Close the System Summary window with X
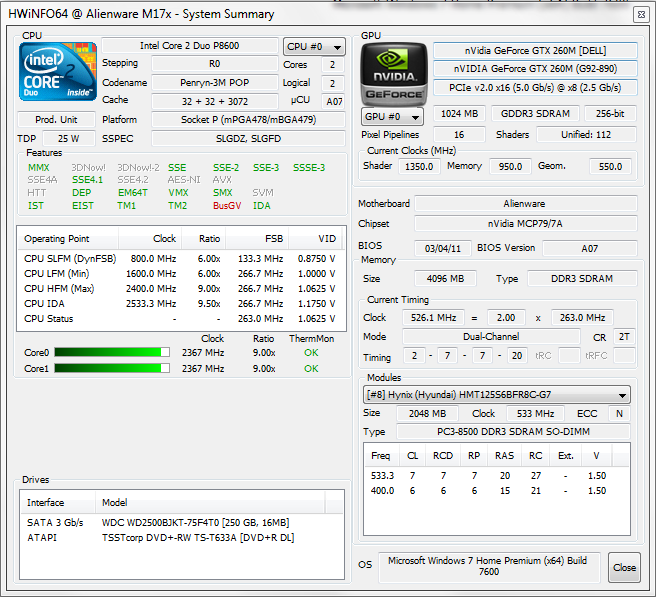The image size is (656, 597). point(641,15)
